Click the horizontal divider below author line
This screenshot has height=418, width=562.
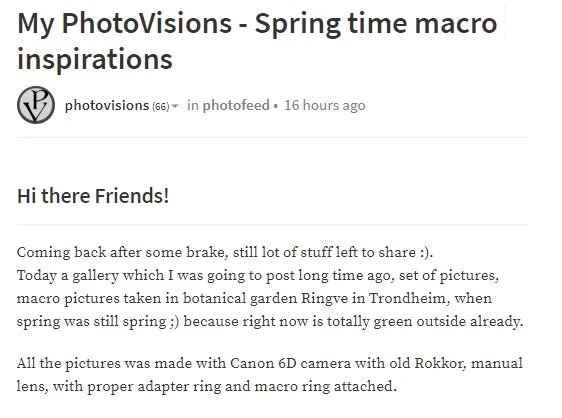(x=272, y=137)
